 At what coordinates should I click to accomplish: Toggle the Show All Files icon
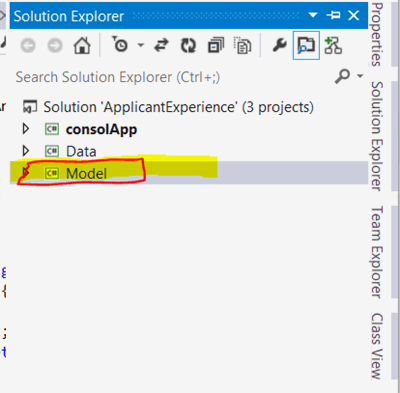(x=242, y=45)
